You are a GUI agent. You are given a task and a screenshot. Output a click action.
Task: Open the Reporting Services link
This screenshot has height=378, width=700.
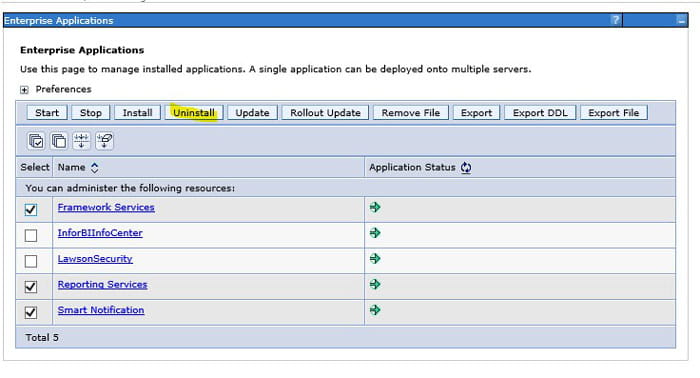(102, 285)
